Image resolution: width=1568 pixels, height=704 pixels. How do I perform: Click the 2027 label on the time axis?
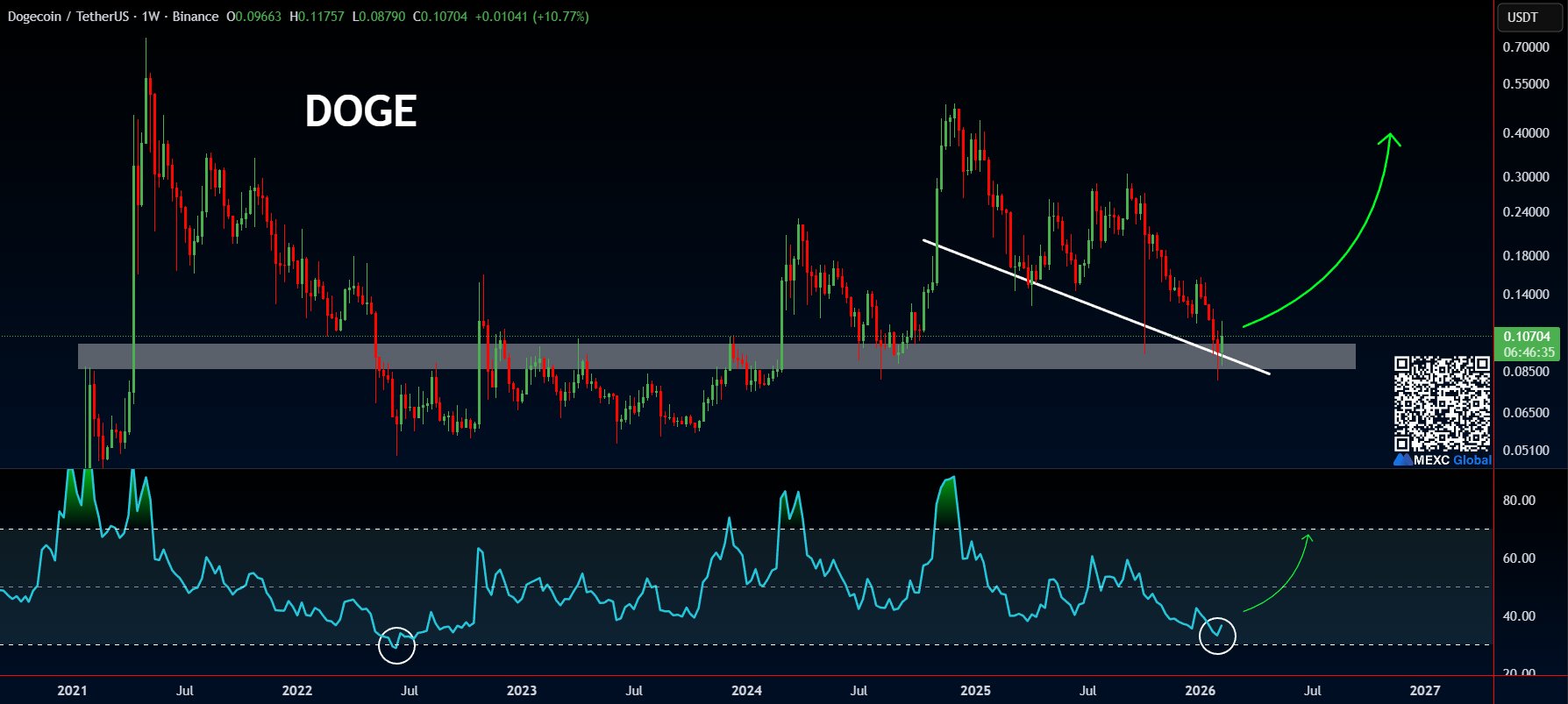pos(1425,691)
